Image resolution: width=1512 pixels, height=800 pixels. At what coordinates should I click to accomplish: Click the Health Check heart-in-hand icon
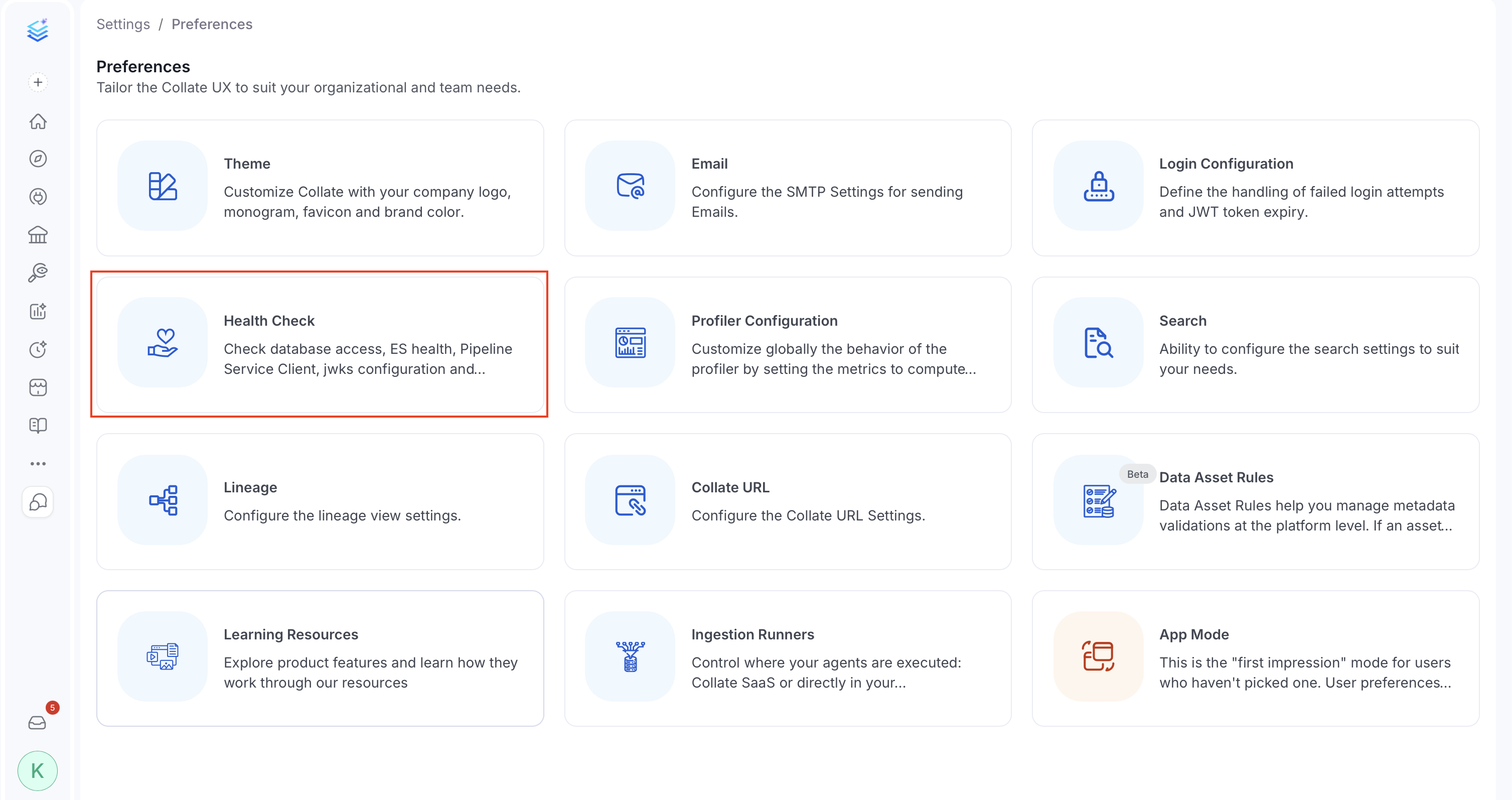(163, 342)
